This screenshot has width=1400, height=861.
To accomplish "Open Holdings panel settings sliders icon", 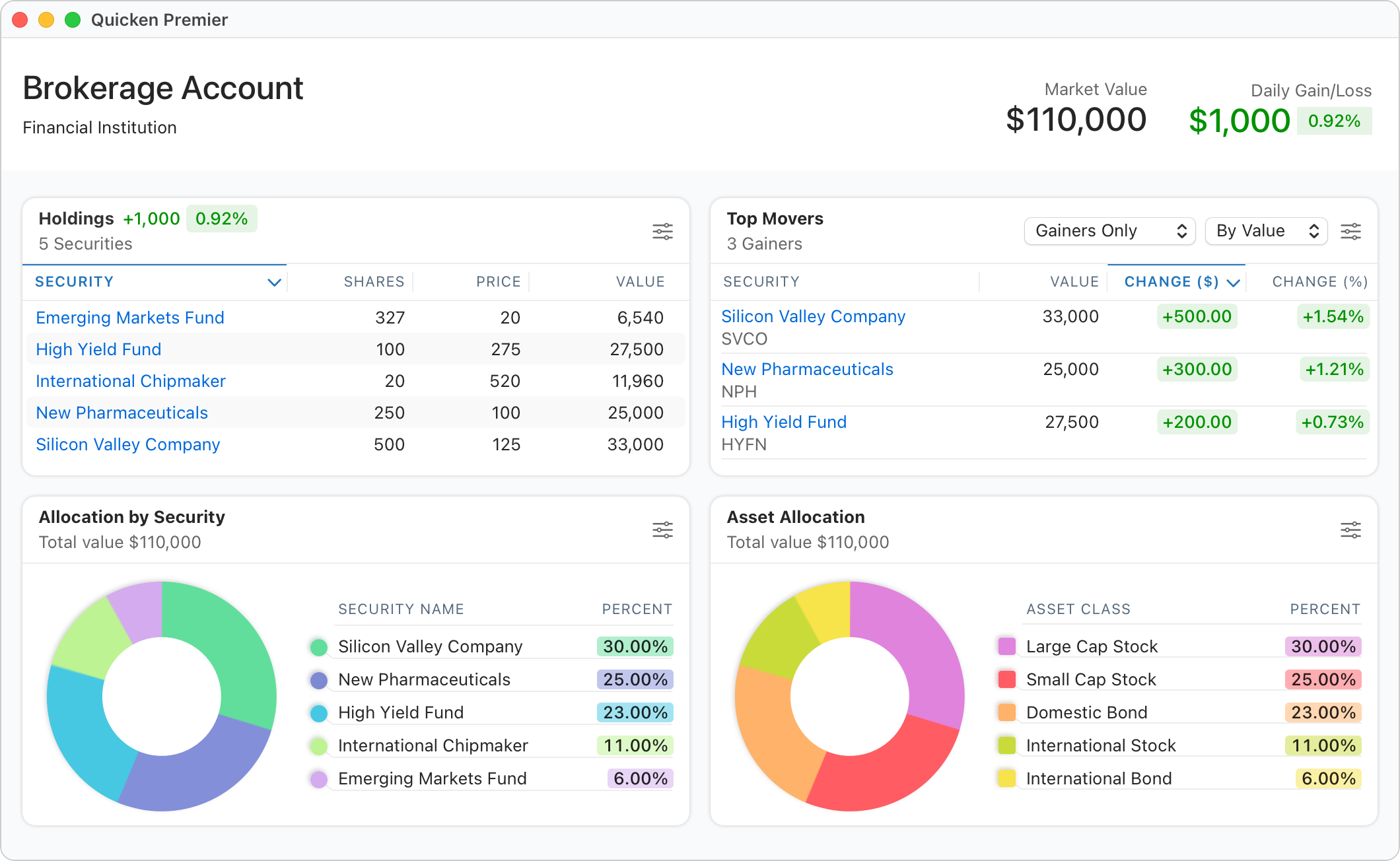I will 662,231.
